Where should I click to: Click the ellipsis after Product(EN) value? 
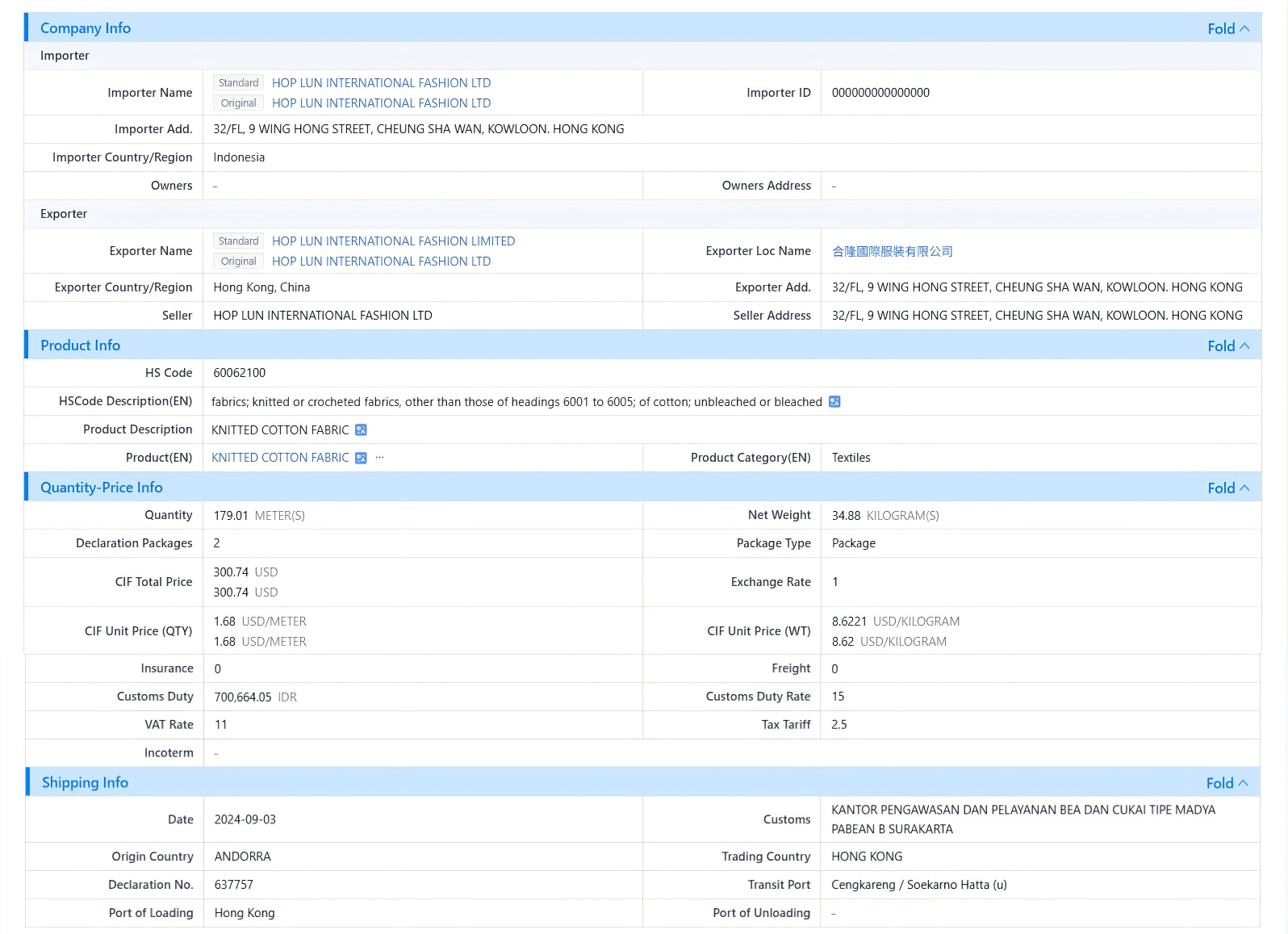coord(379,457)
